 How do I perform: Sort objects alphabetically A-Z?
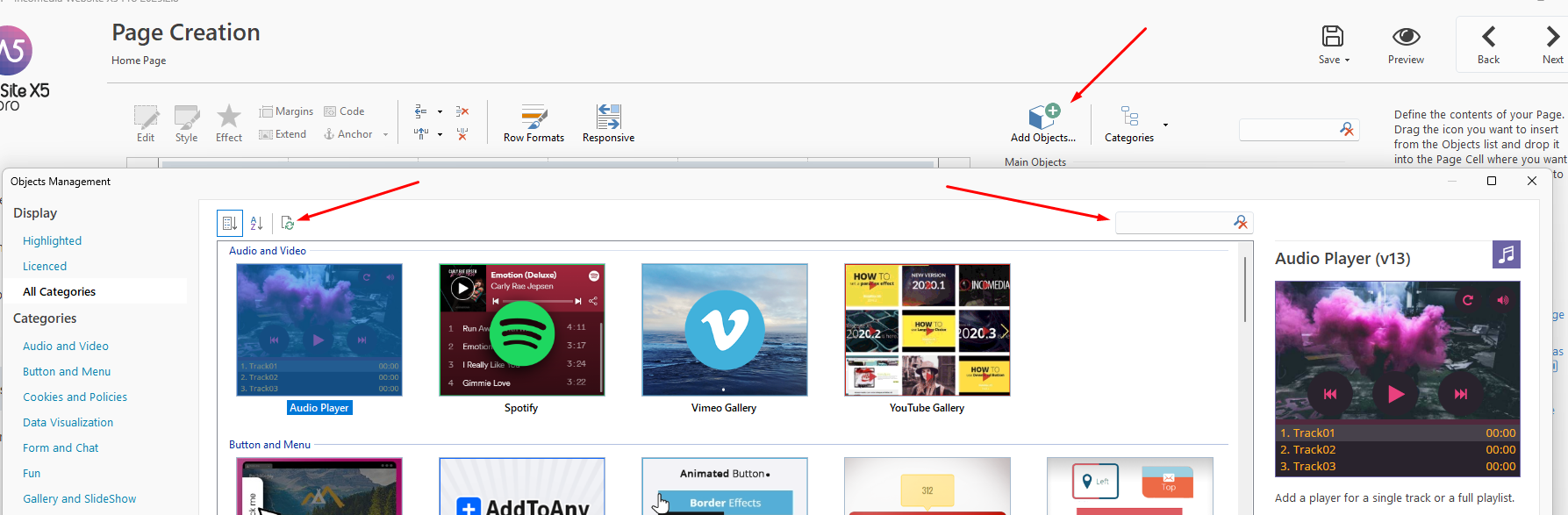click(x=256, y=223)
